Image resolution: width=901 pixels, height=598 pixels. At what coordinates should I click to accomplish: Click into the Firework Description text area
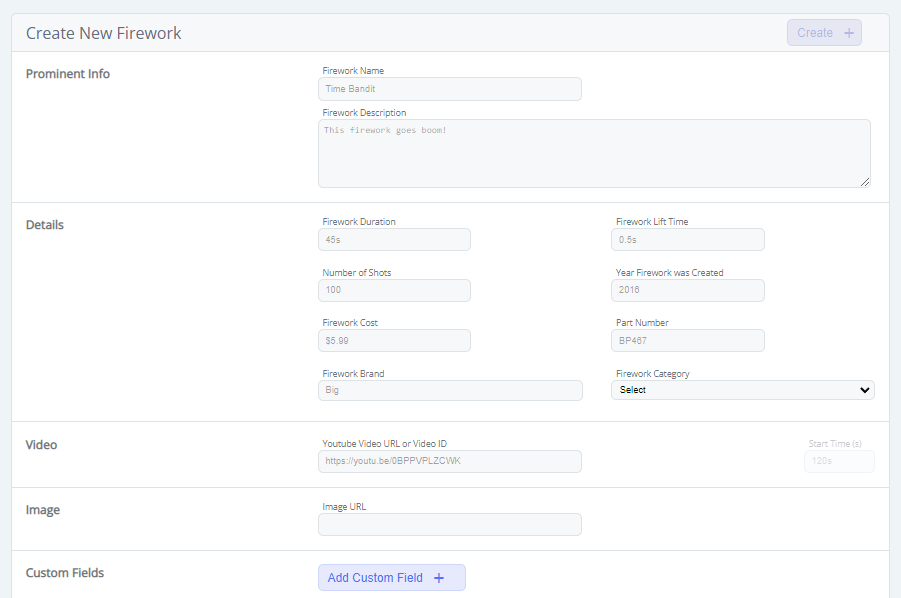[x=593, y=153]
